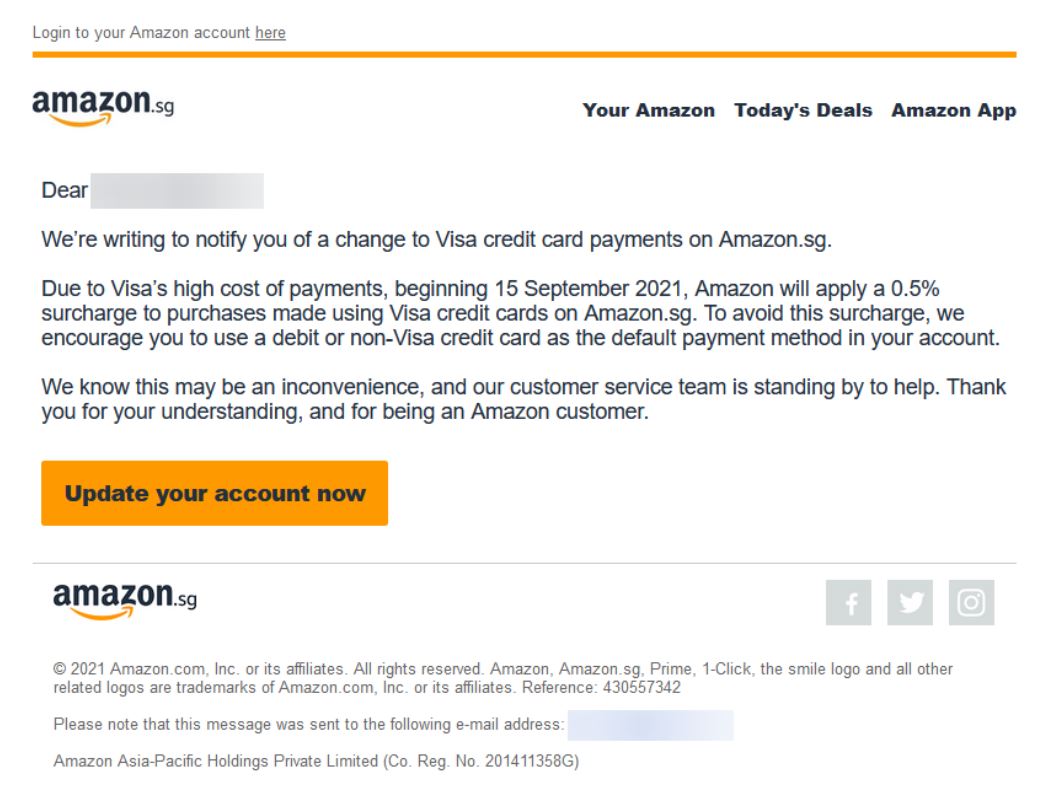Viewport: 1063px width, 810px height.
Task: Click the blurred recipient name after Dear
Action: [176, 190]
